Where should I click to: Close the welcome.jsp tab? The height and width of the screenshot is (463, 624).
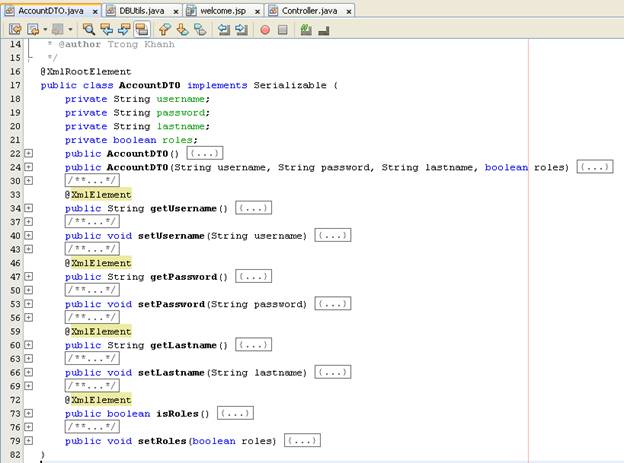tap(257, 12)
